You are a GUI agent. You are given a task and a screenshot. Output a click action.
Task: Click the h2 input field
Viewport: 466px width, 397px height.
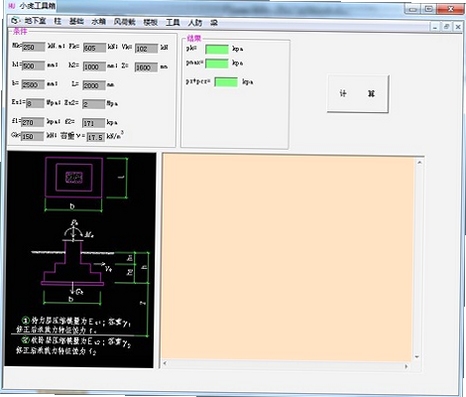tap(94, 66)
